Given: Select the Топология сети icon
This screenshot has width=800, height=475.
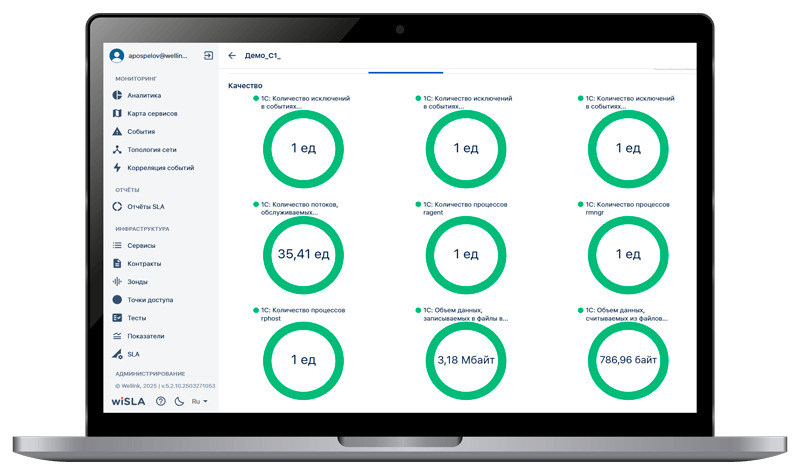Looking at the screenshot, I should (x=117, y=150).
